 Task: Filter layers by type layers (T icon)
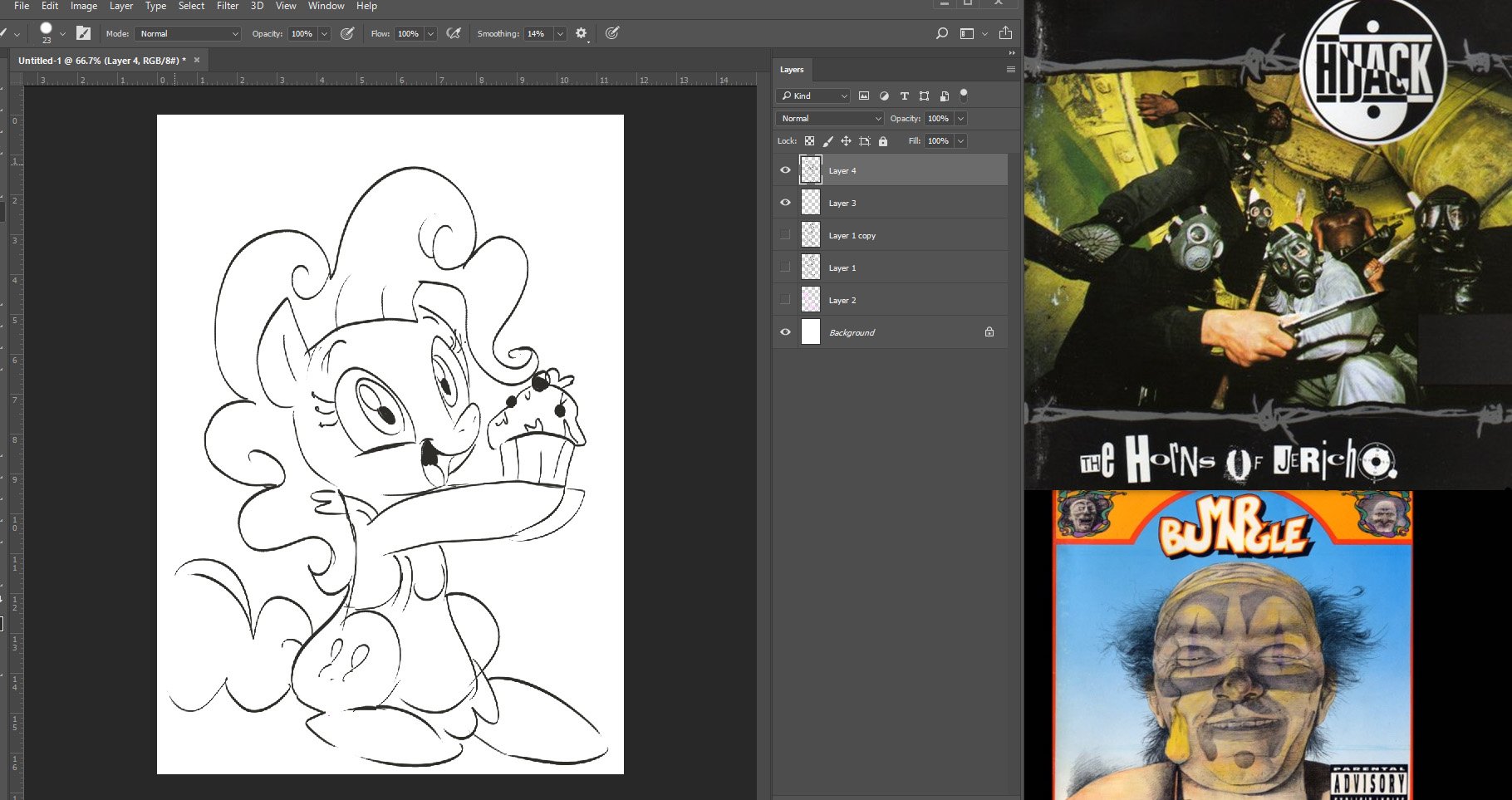pos(904,96)
